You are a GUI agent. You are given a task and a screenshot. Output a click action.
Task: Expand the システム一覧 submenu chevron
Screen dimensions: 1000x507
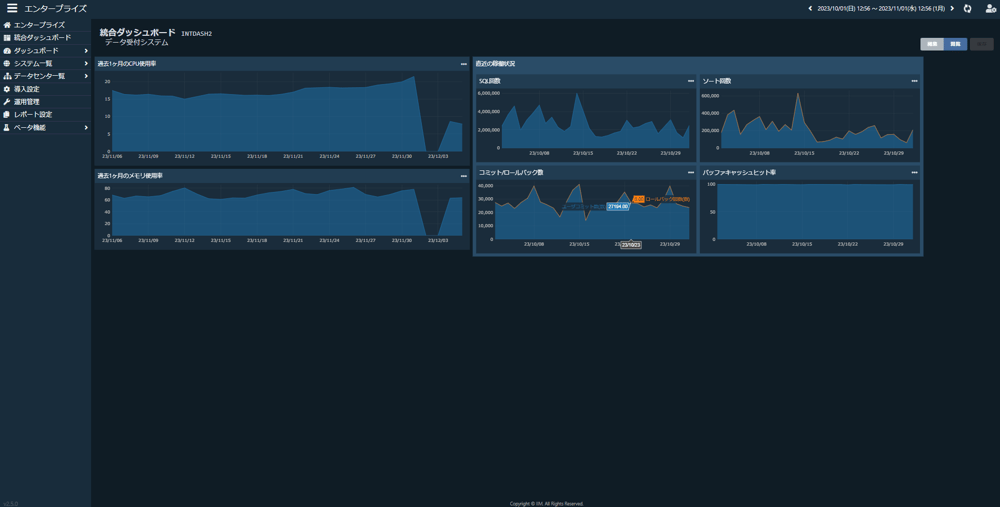point(86,63)
